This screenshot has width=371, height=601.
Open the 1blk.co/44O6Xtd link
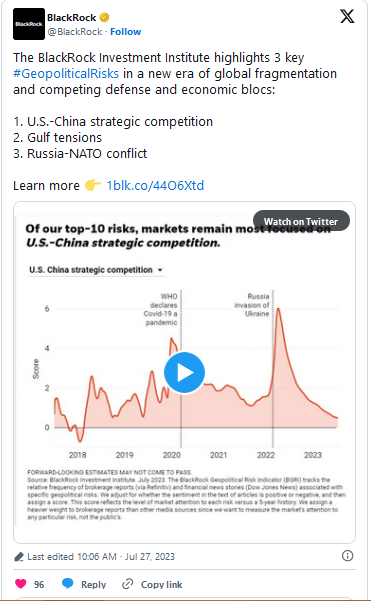(x=155, y=186)
